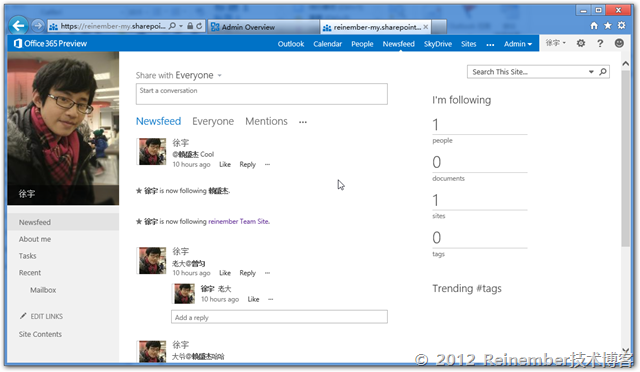Click the browser forward arrow
Image resolution: width=640 pixels, height=372 pixels.
(x=38, y=26)
